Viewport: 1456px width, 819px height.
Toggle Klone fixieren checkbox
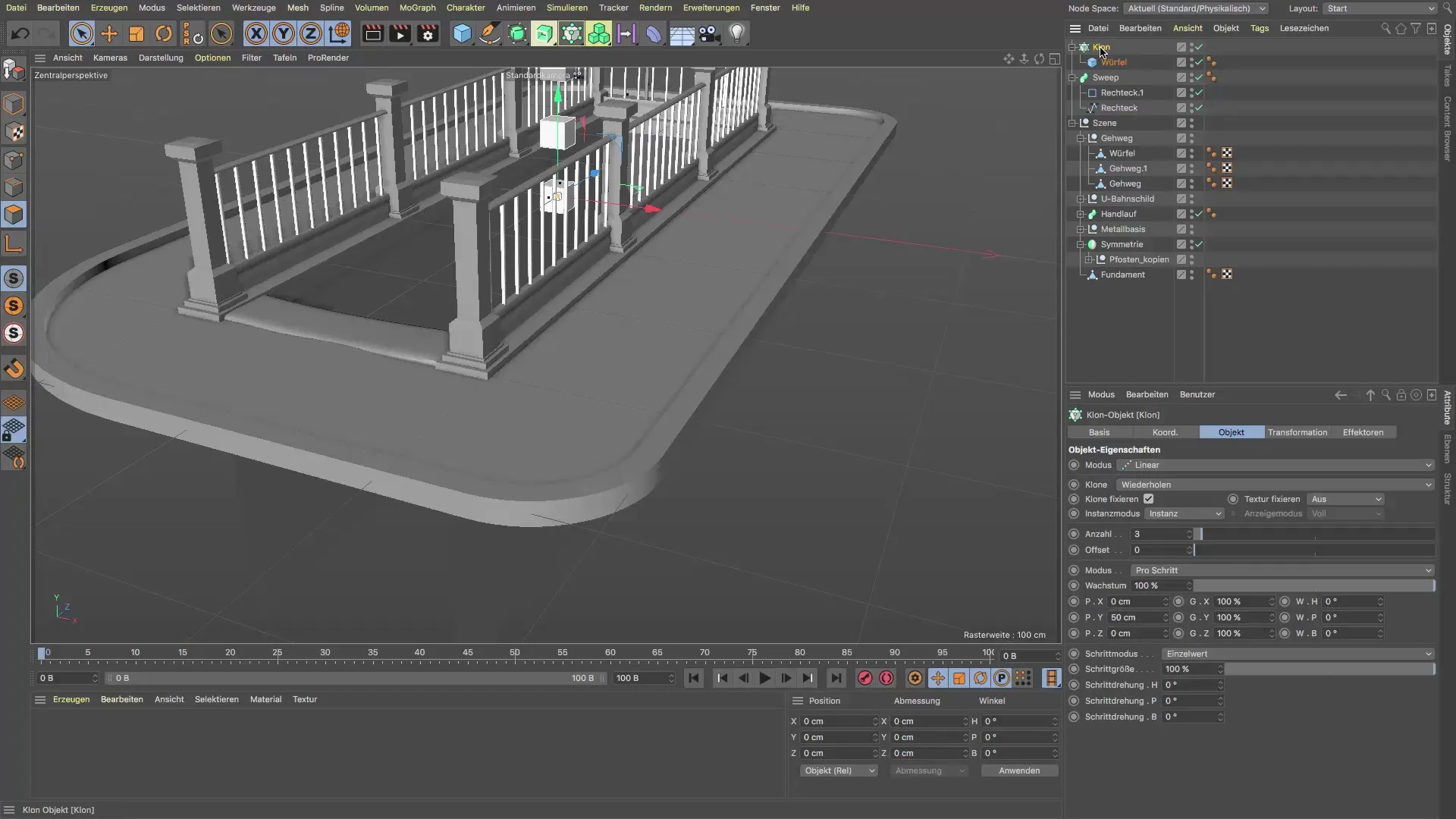point(1148,498)
